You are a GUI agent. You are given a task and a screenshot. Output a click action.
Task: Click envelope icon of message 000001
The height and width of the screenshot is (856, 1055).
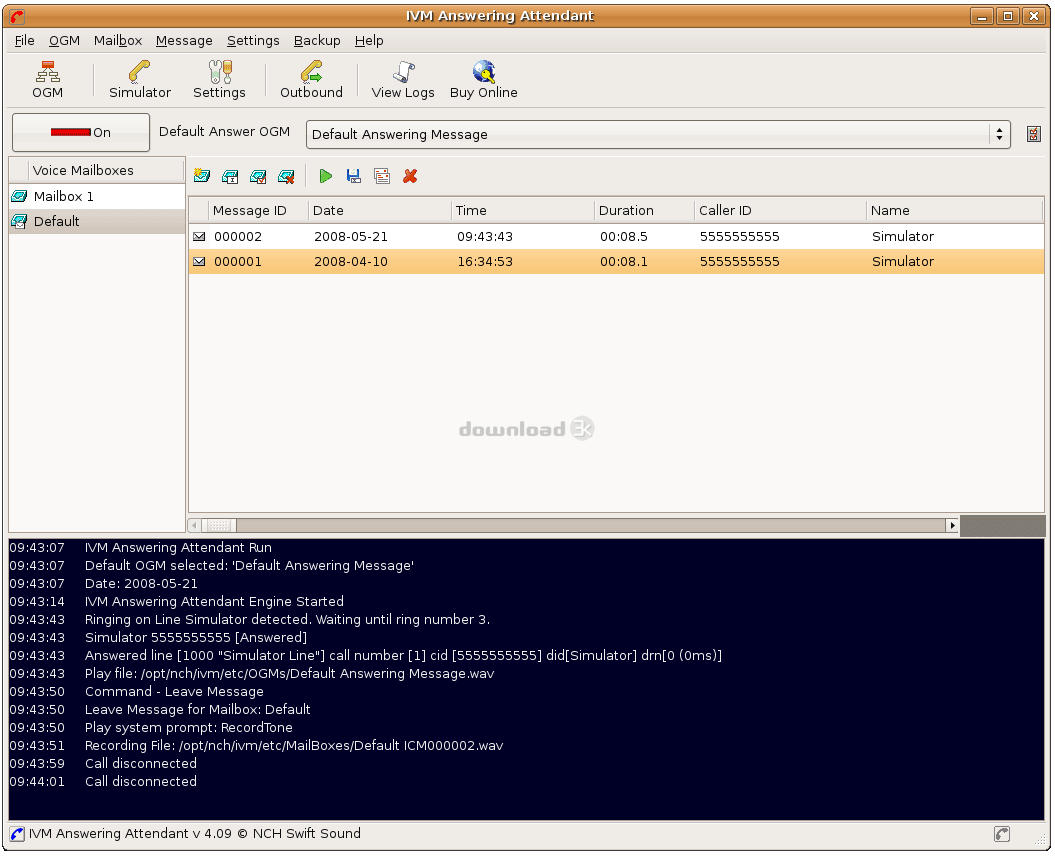click(199, 262)
